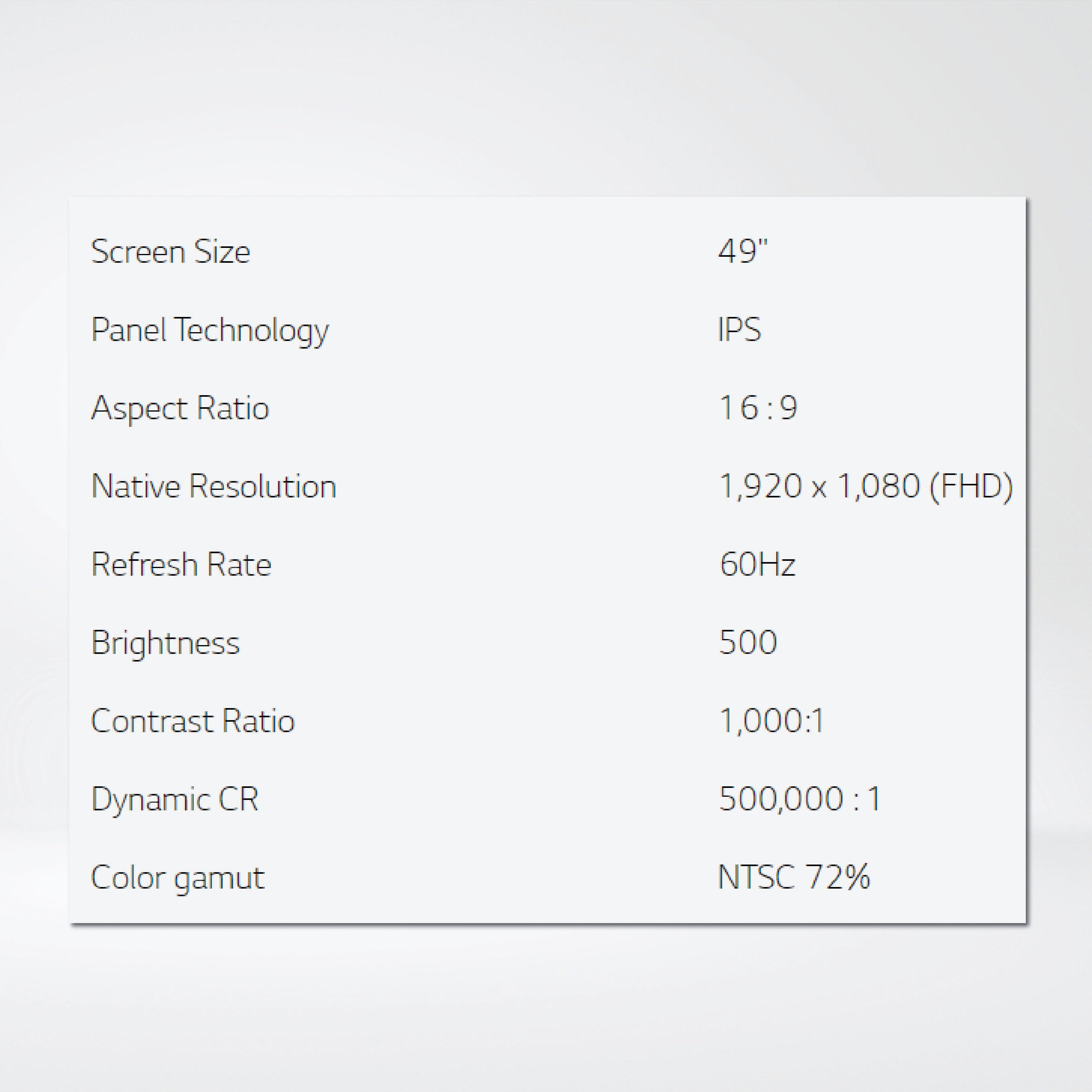1092x1092 pixels.
Task: Select the 500 brightness value
Action: [748, 643]
